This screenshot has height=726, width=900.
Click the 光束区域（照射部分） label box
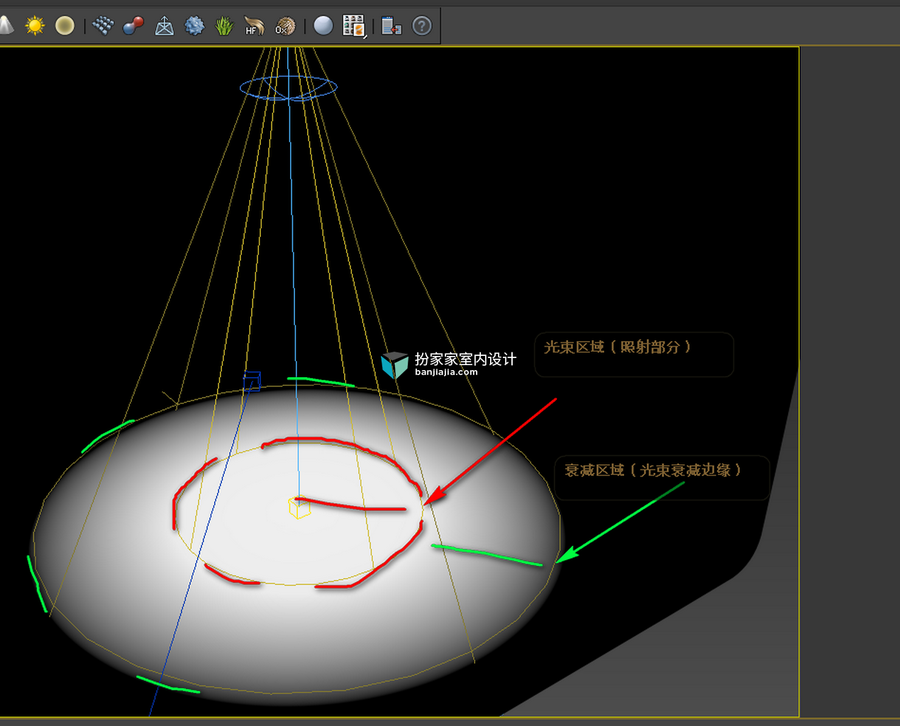coord(634,354)
